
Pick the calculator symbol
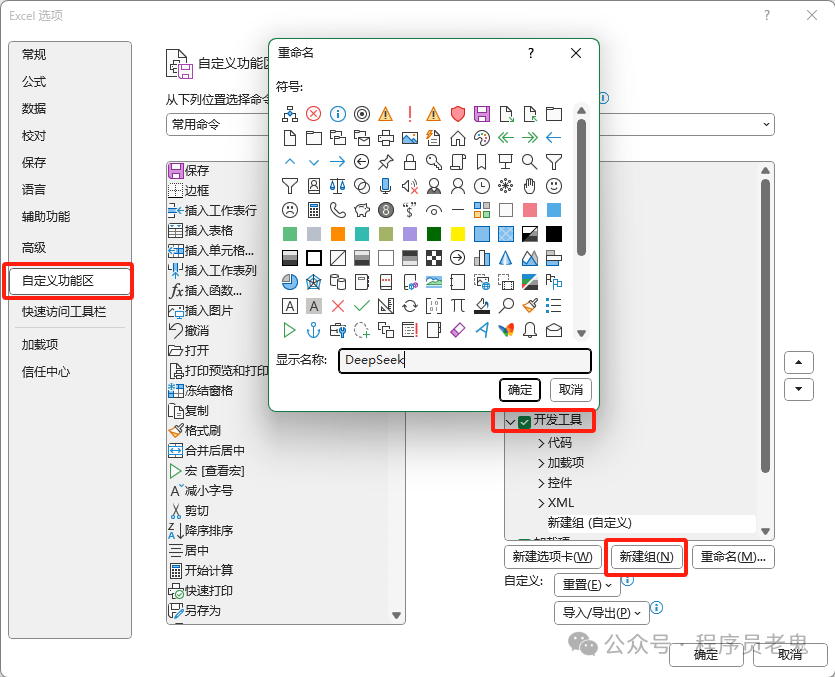point(314,210)
